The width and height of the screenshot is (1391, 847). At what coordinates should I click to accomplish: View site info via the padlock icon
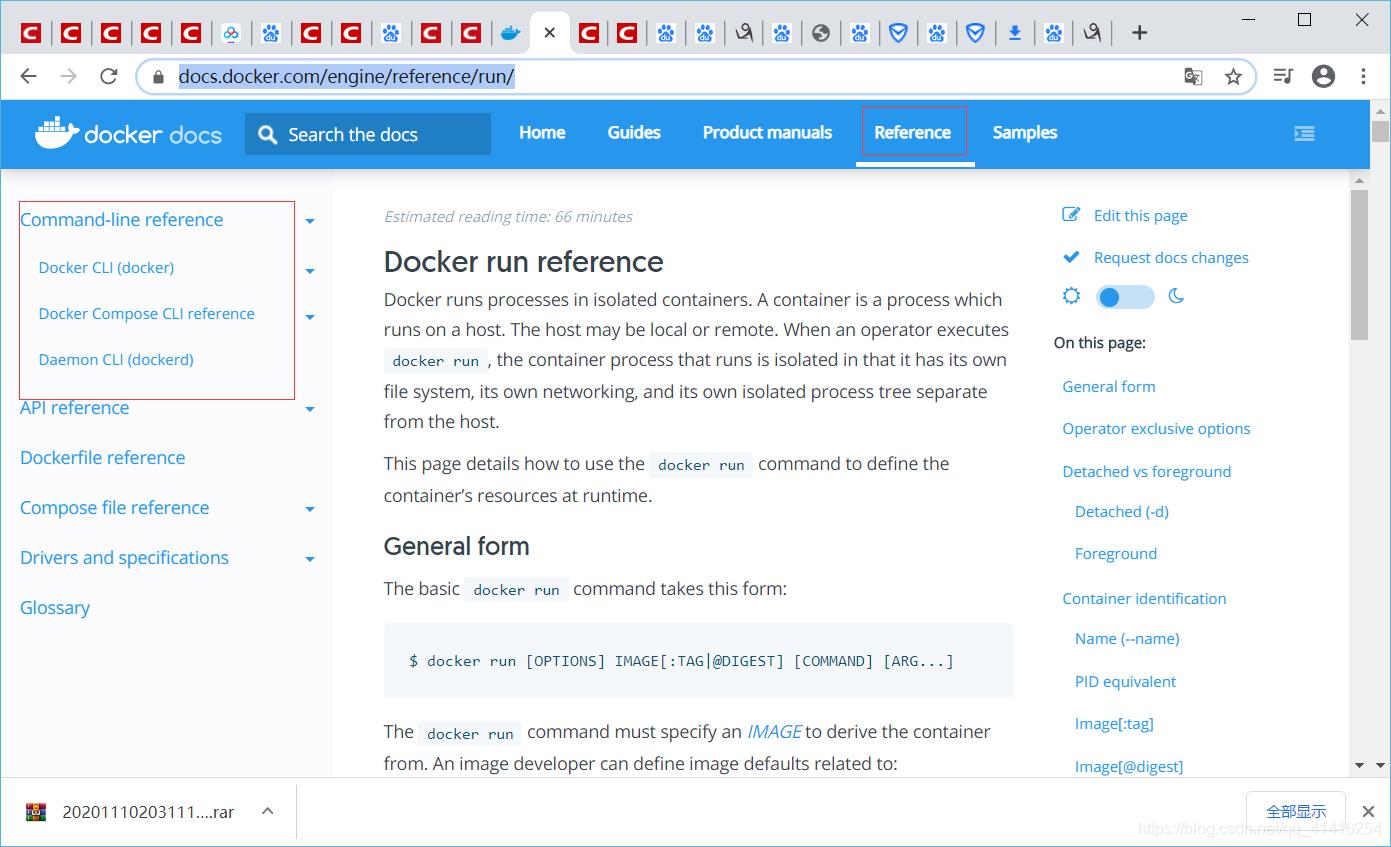point(157,76)
